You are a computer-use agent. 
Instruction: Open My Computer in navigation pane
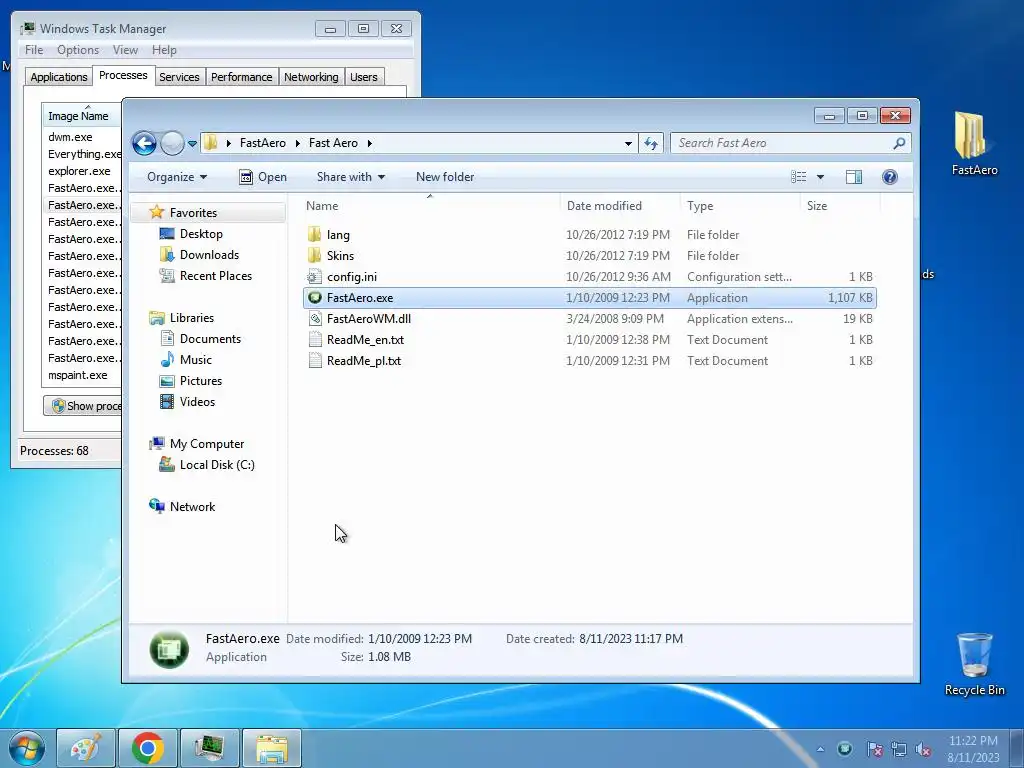[x=206, y=444]
